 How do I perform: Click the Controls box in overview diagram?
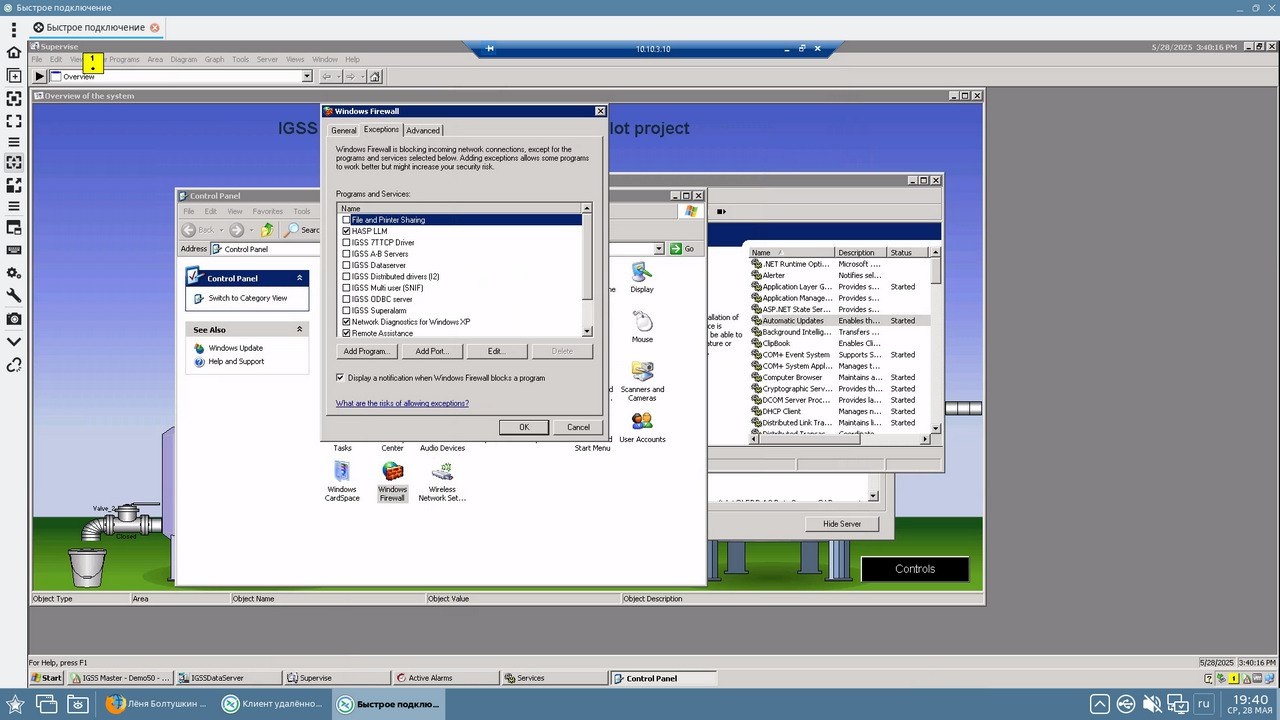(x=915, y=569)
